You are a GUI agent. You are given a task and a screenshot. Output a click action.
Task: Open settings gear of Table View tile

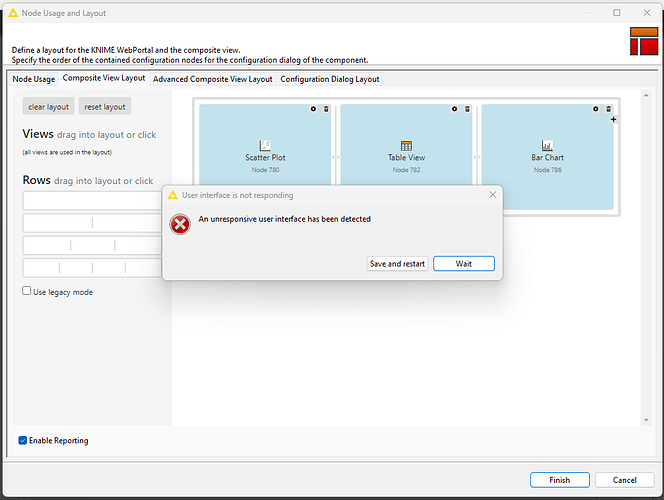point(454,109)
